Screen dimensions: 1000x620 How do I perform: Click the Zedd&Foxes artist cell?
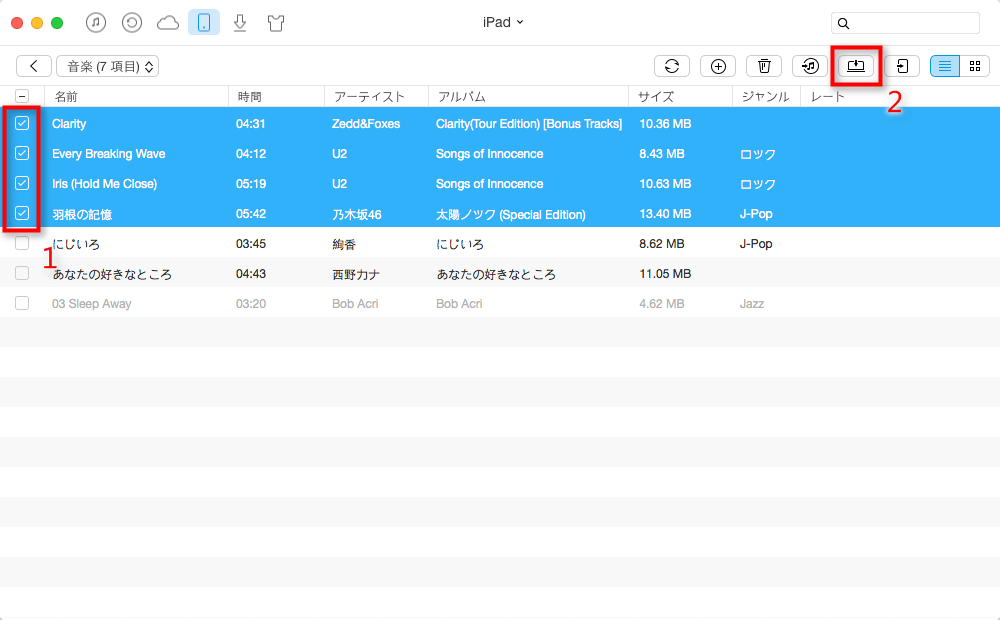pos(366,124)
